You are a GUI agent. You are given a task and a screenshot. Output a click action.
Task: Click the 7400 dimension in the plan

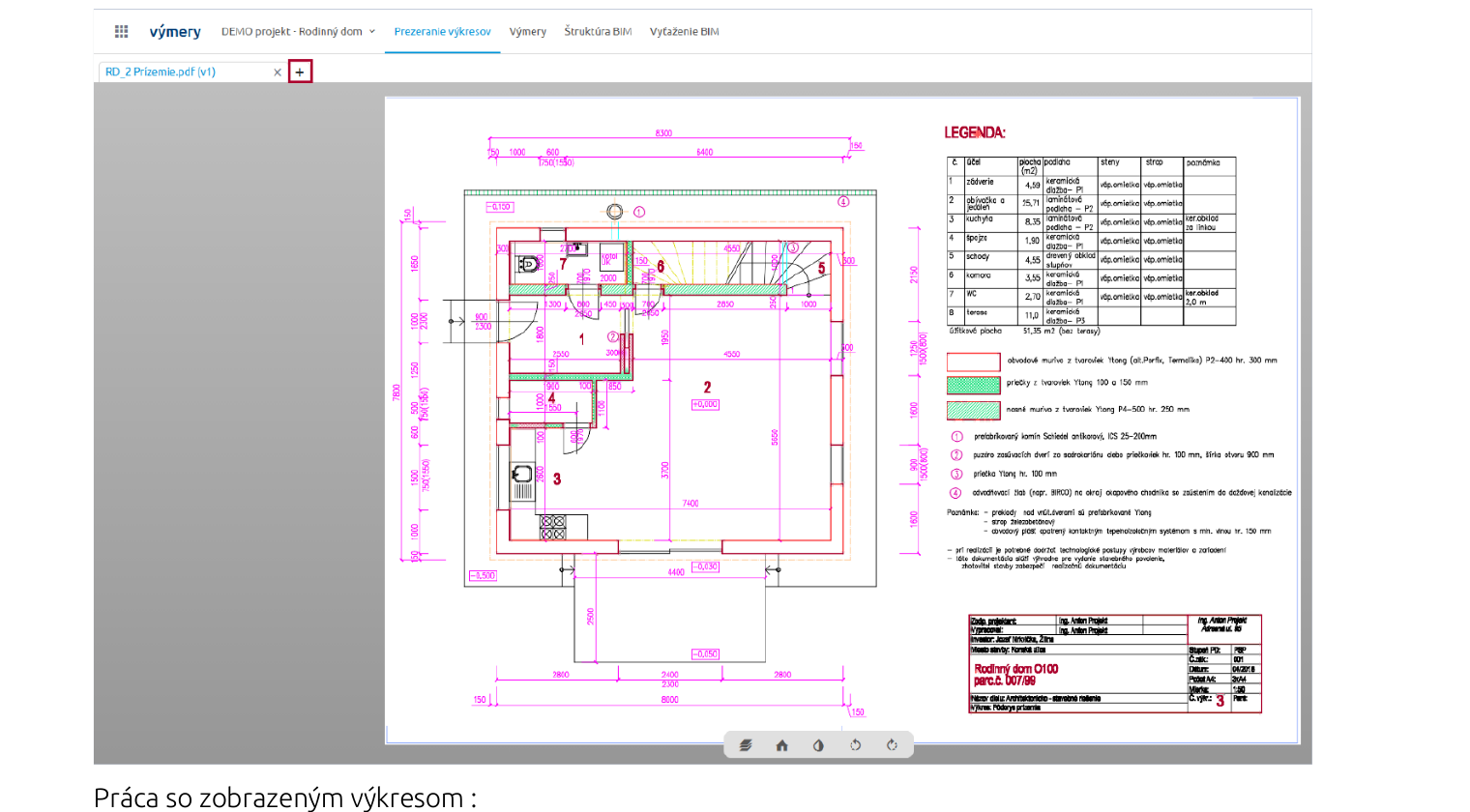tap(691, 504)
